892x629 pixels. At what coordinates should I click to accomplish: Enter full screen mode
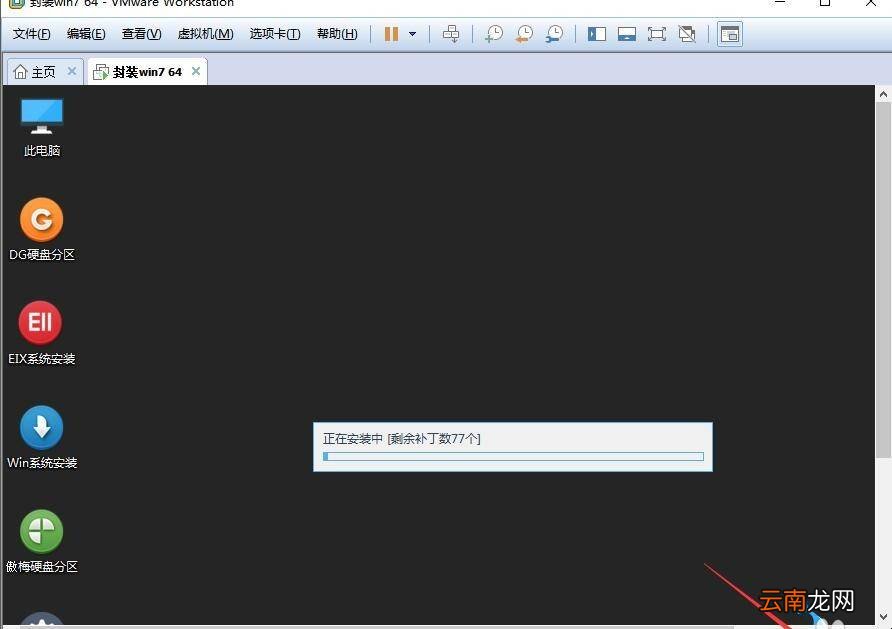656,34
